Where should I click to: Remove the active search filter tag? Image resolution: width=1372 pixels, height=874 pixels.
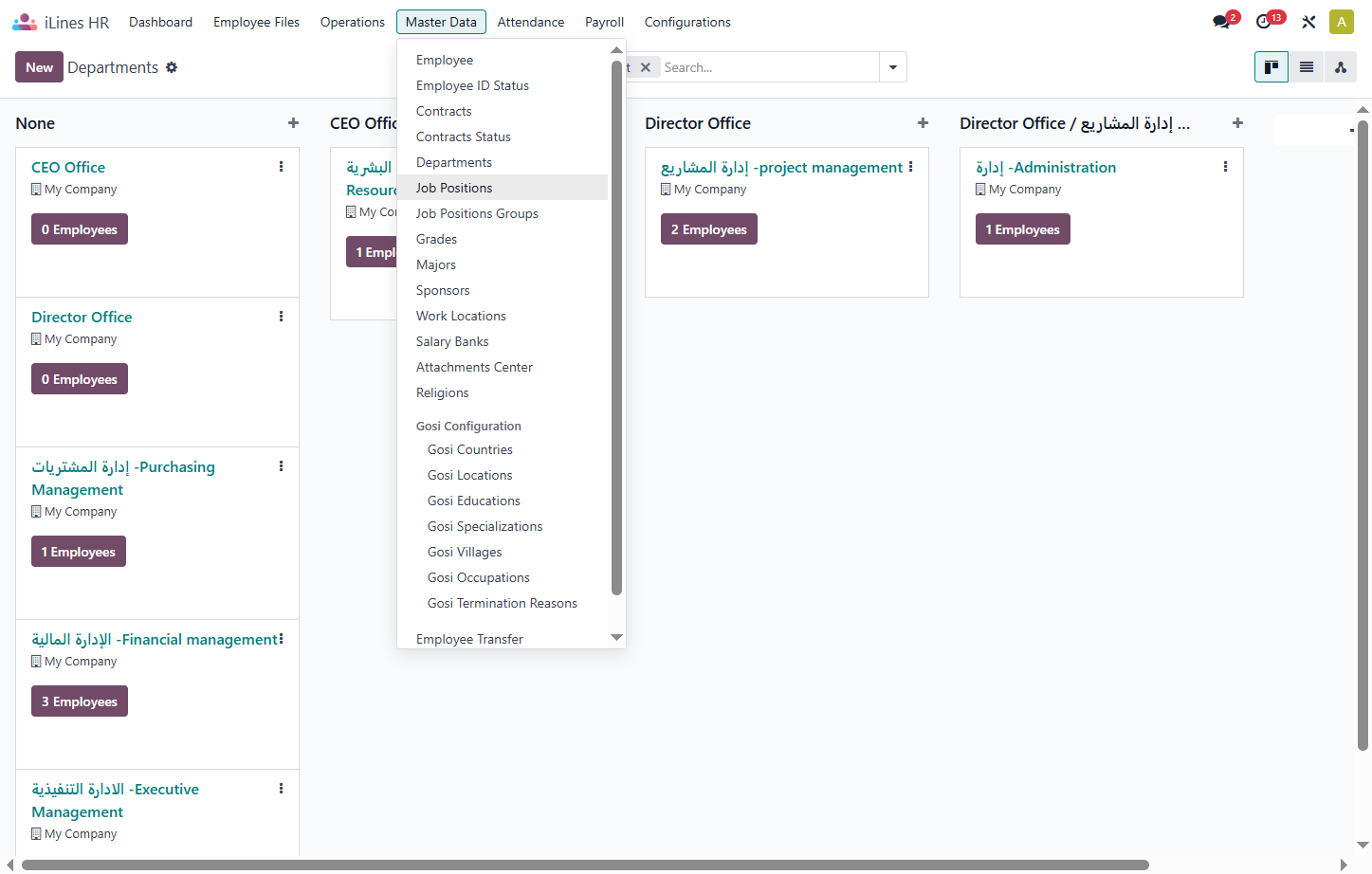click(x=646, y=67)
